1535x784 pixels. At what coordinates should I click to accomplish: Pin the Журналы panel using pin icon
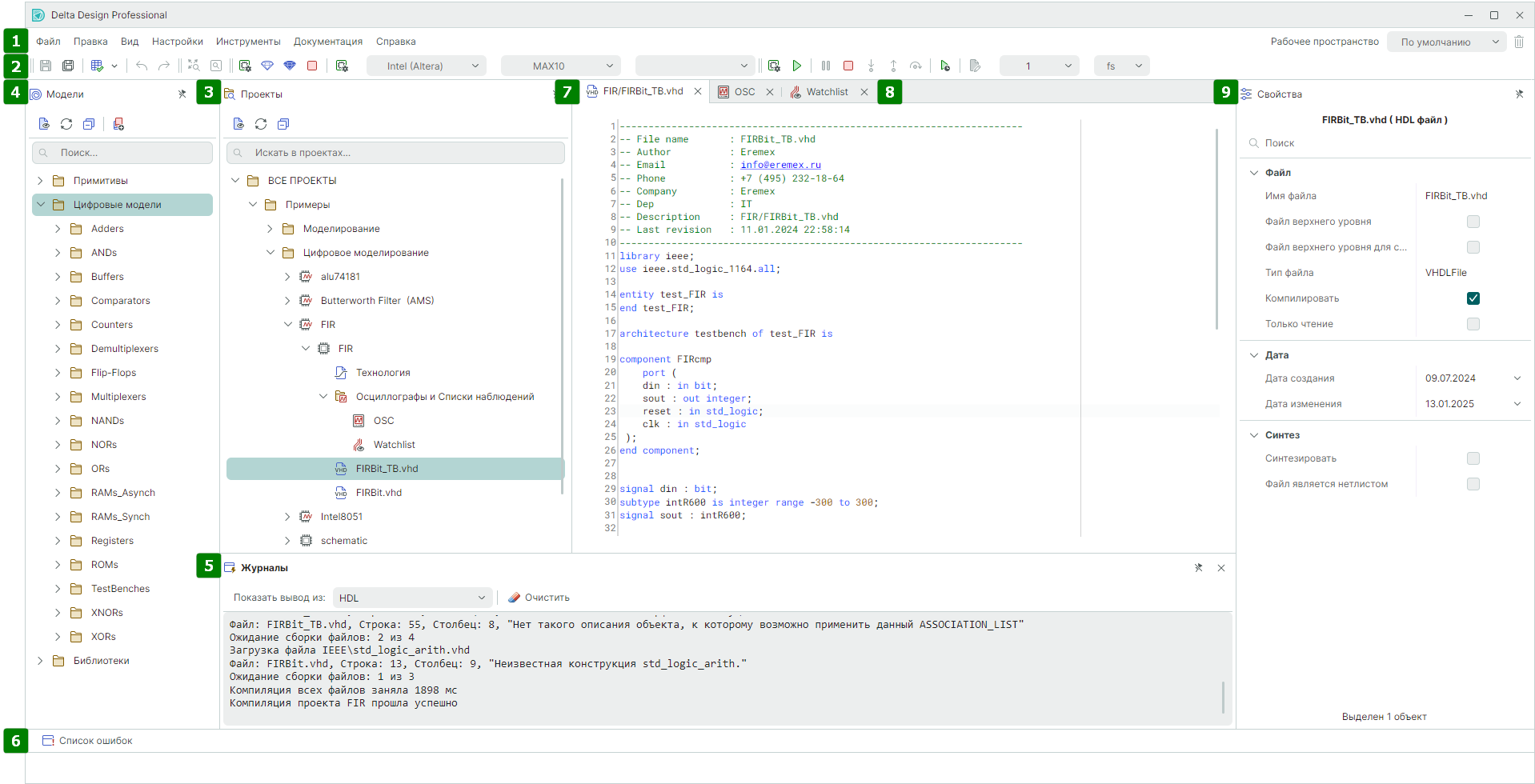pyautogui.click(x=1198, y=568)
